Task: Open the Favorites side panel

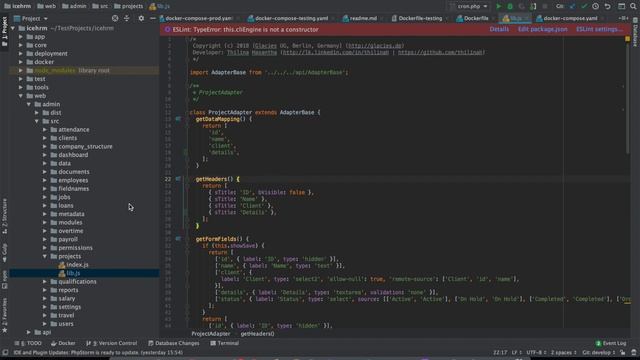Action: click(x=4, y=315)
